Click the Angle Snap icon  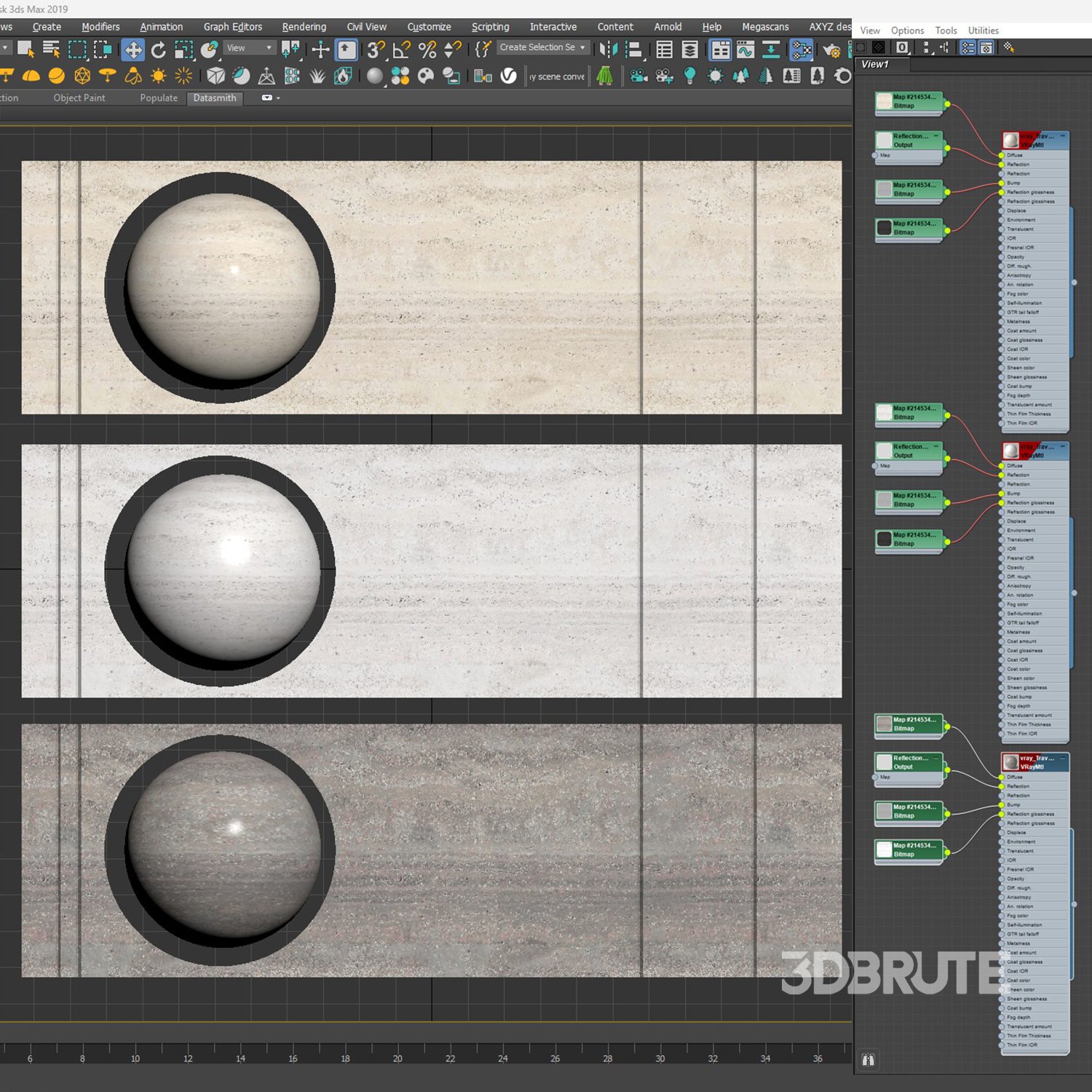[401, 50]
